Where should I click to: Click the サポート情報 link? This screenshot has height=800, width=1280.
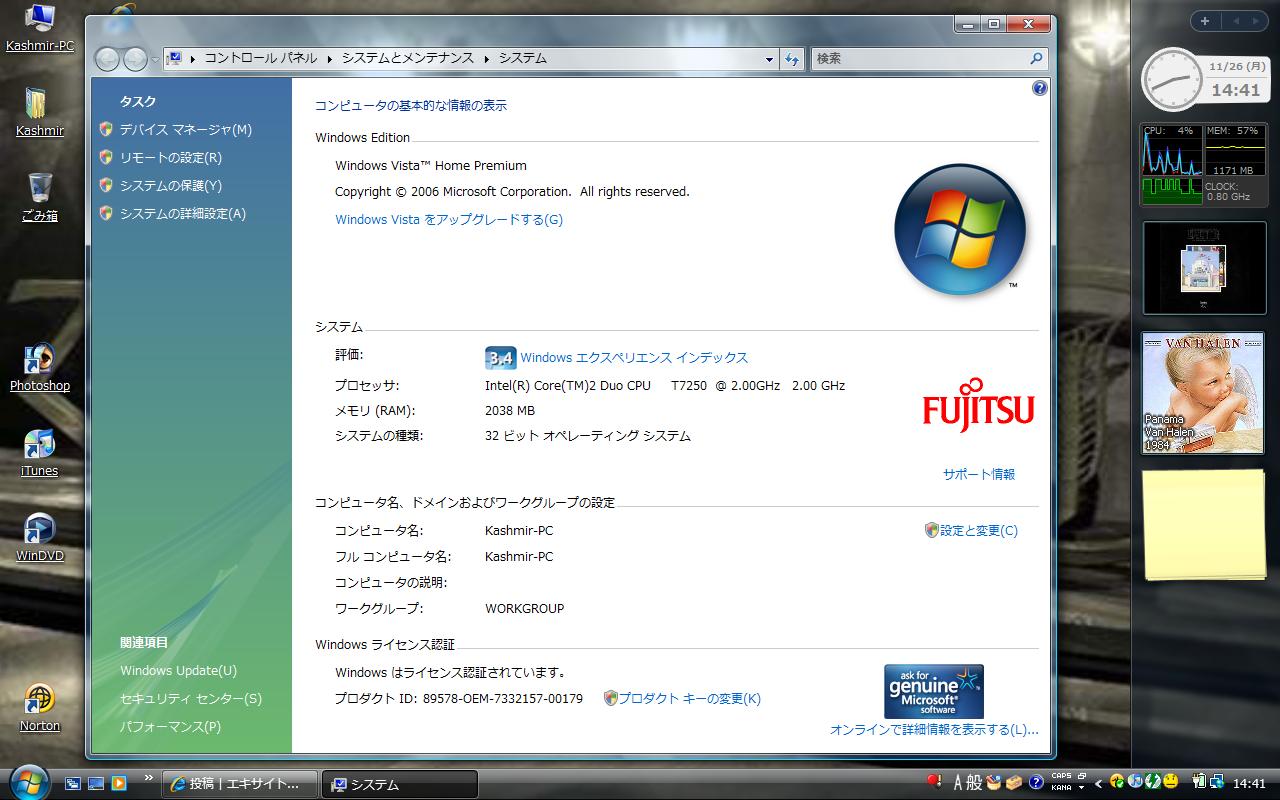[x=979, y=475]
